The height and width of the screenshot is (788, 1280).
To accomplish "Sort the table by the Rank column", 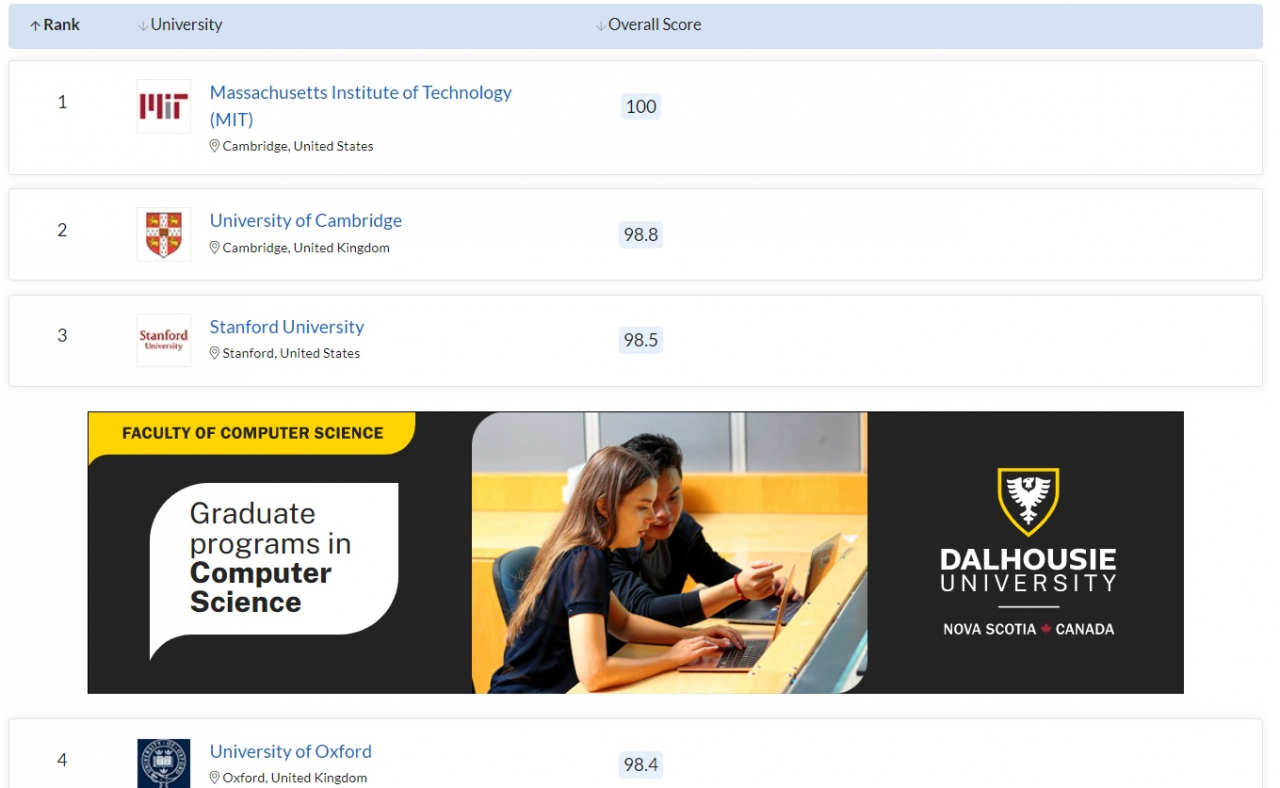I will (x=55, y=25).
